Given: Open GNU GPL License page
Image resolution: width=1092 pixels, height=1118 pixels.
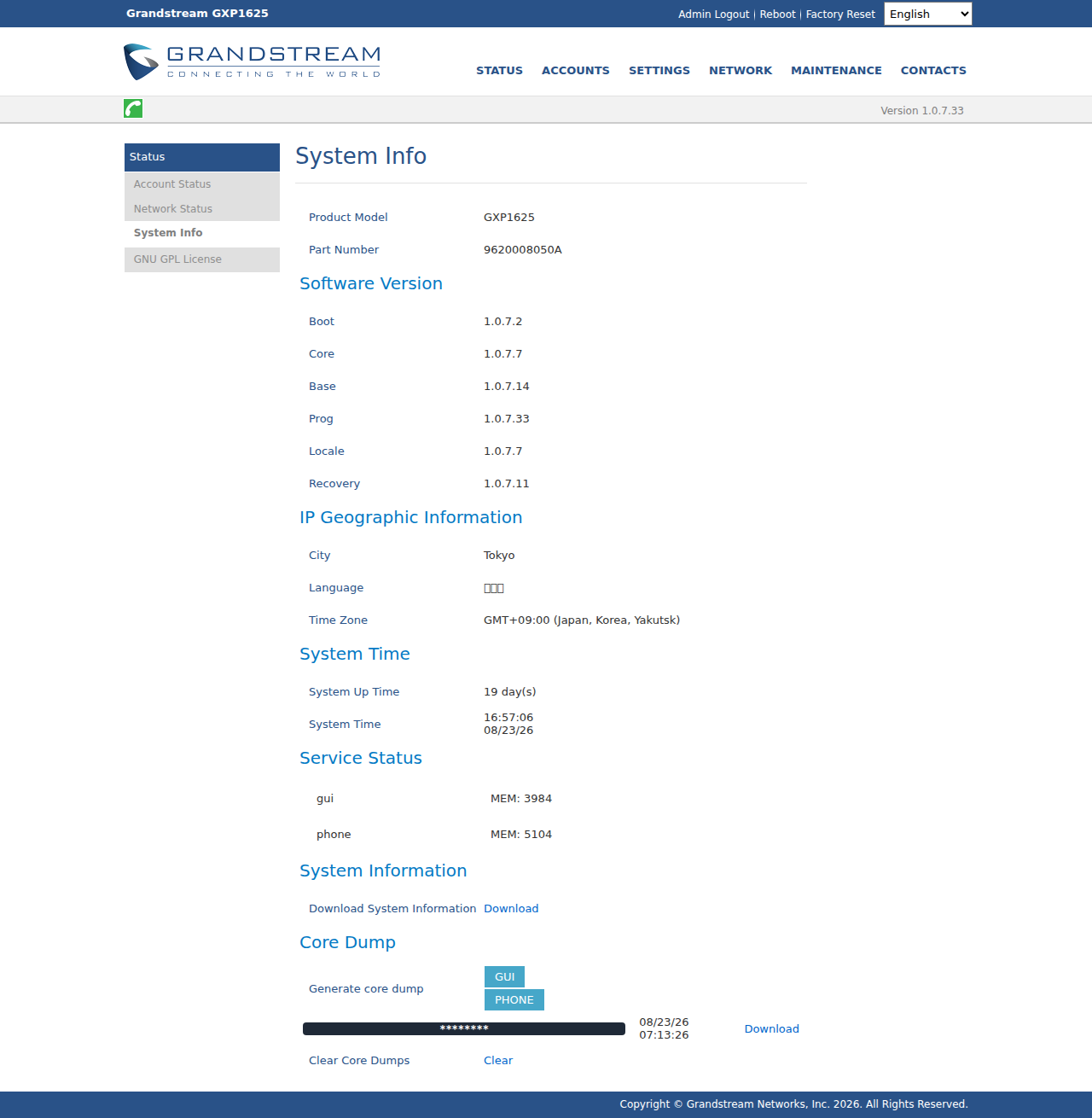Looking at the screenshot, I should 202,259.
